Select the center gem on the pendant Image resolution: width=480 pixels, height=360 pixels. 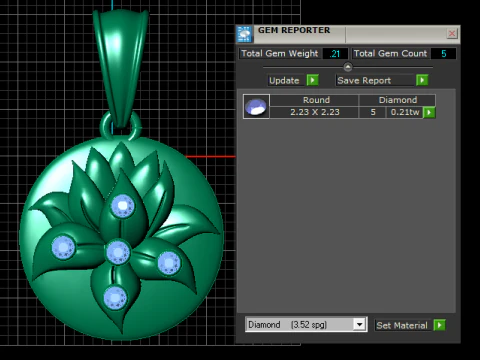118,253
